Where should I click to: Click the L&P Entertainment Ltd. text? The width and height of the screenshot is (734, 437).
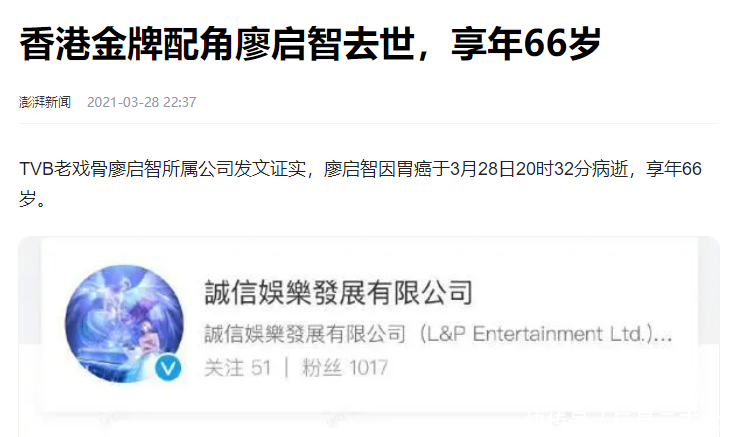click(540, 334)
